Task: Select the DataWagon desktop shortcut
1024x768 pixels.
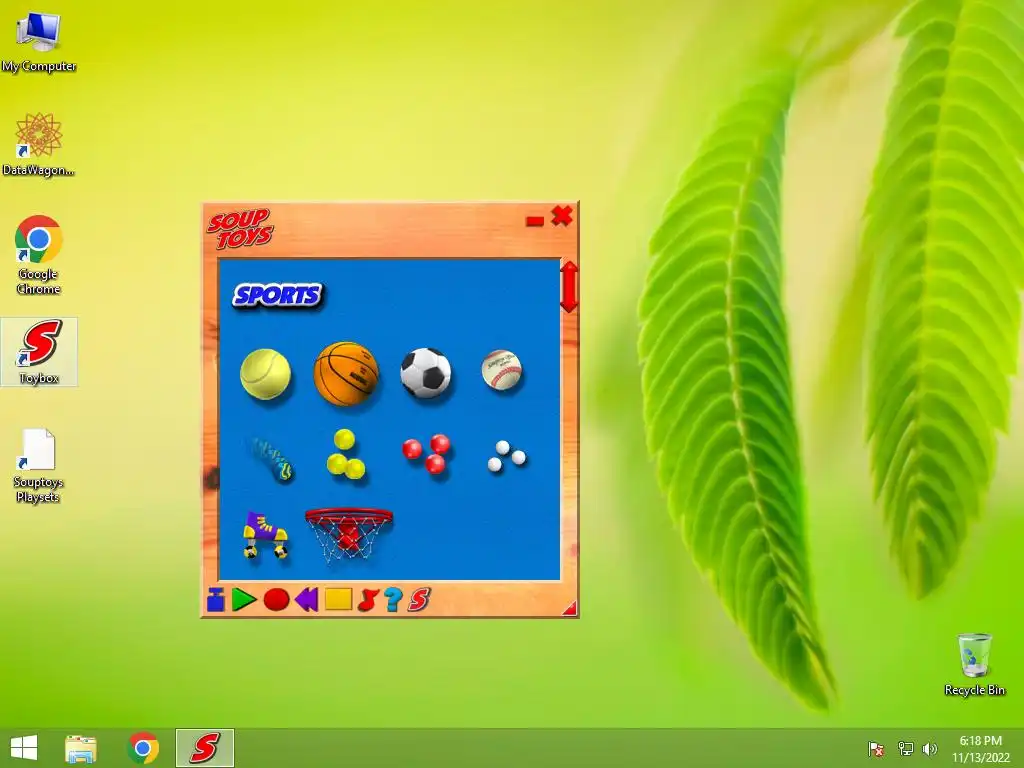Action: click(38, 144)
